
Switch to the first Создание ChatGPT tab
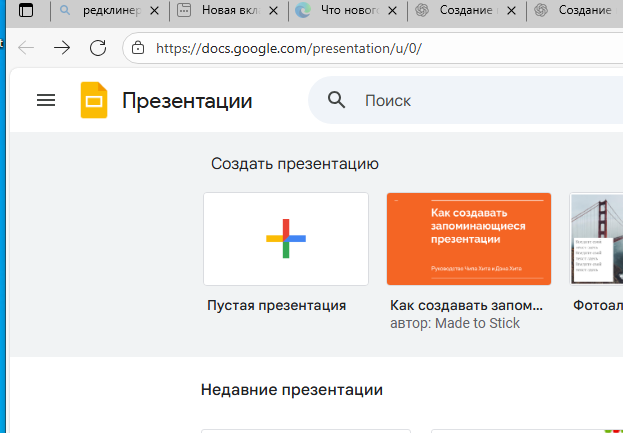click(x=459, y=10)
